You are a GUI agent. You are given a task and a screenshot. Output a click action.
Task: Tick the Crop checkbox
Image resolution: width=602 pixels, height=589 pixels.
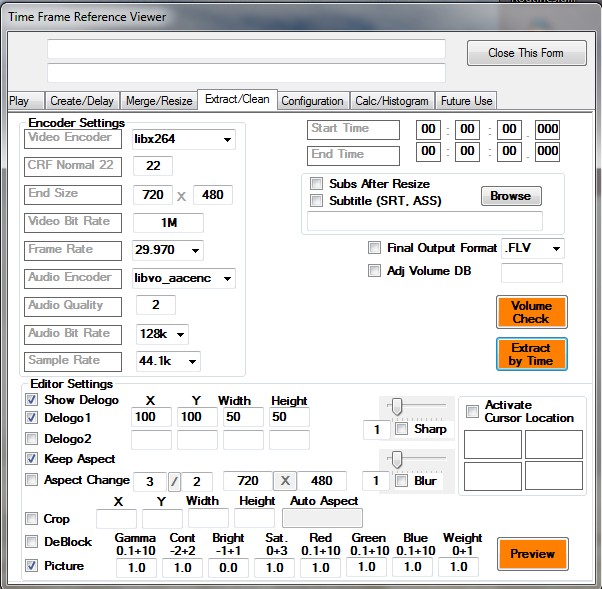pyautogui.click(x=31, y=519)
